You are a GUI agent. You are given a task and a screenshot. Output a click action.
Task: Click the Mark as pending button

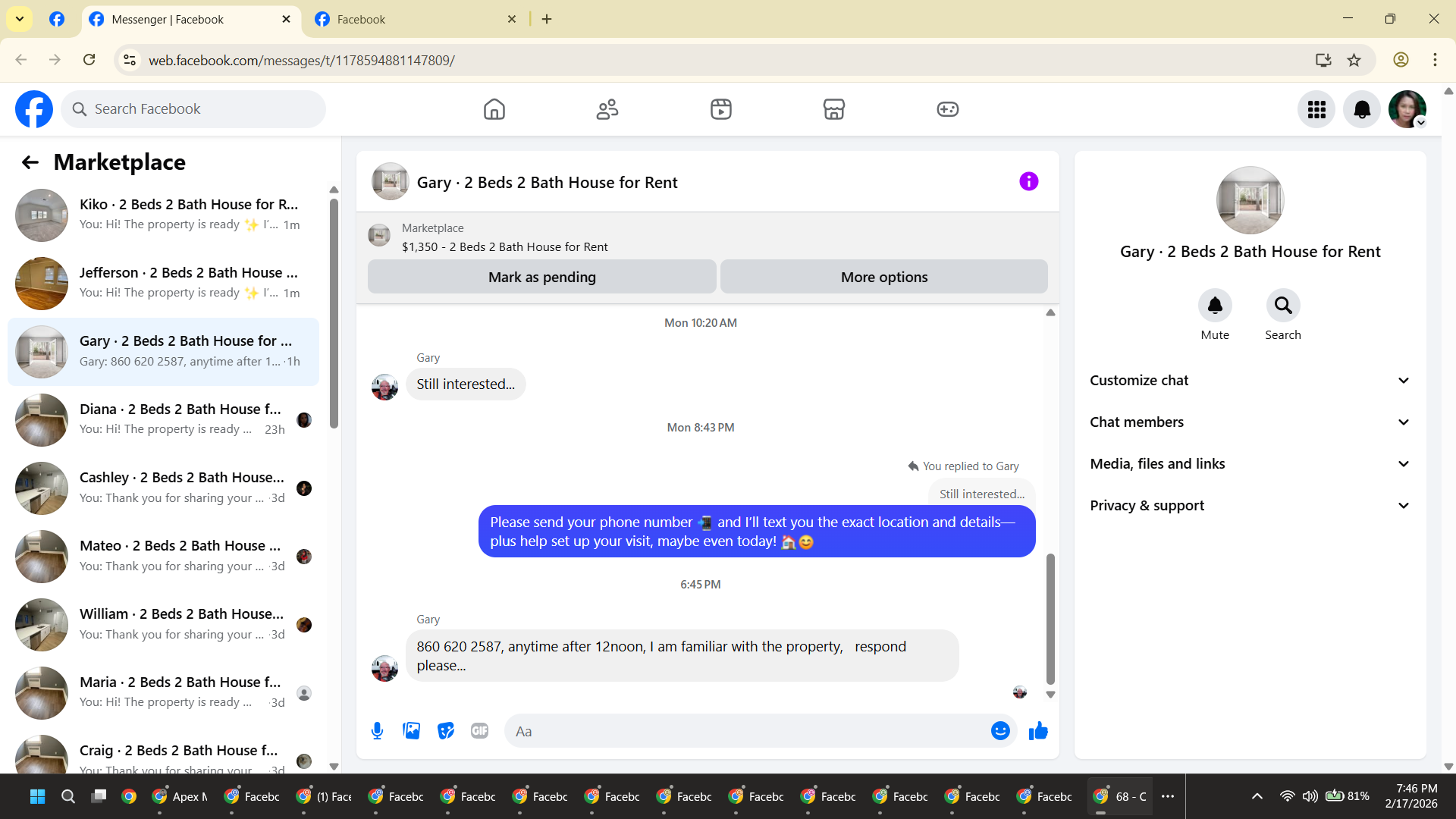click(x=541, y=278)
